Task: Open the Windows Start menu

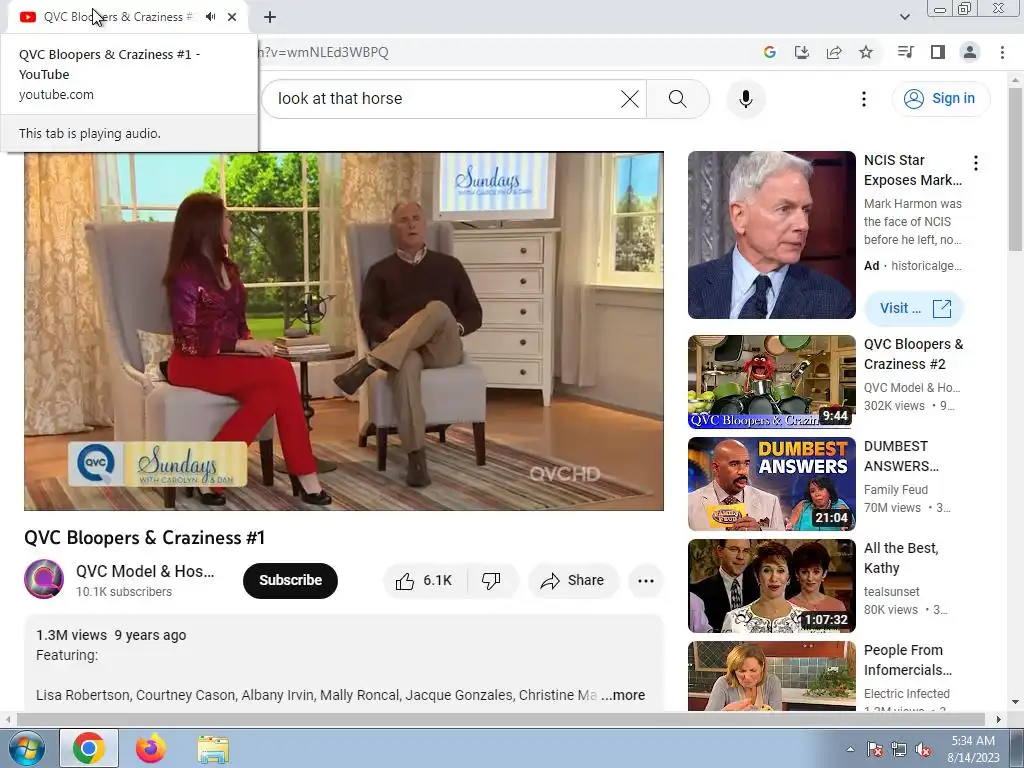Action: click(x=26, y=748)
